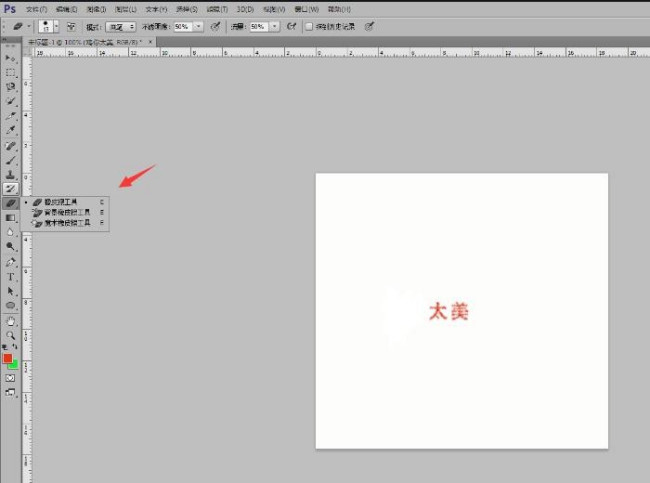Click the red foreground color swatch
This screenshot has height=483, width=650.
click(x=8, y=358)
